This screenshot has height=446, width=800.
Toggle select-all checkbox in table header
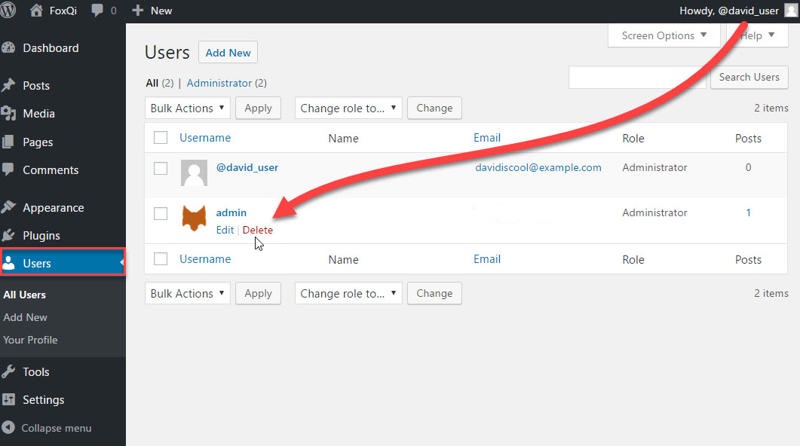click(160, 138)
